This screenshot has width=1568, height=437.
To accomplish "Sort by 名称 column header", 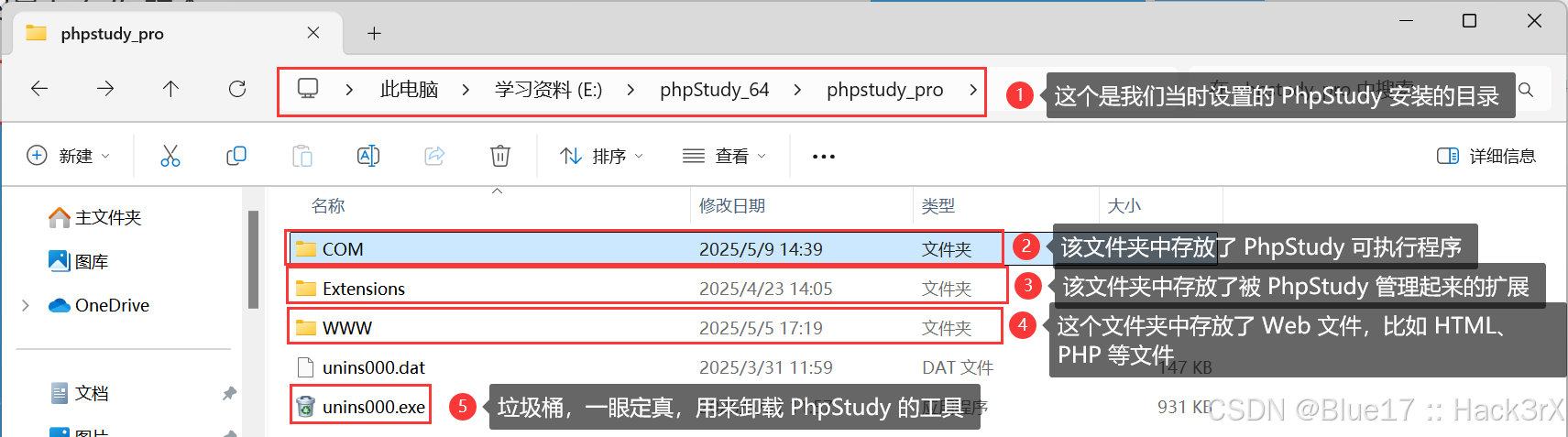I will click(x=328, y=206).
